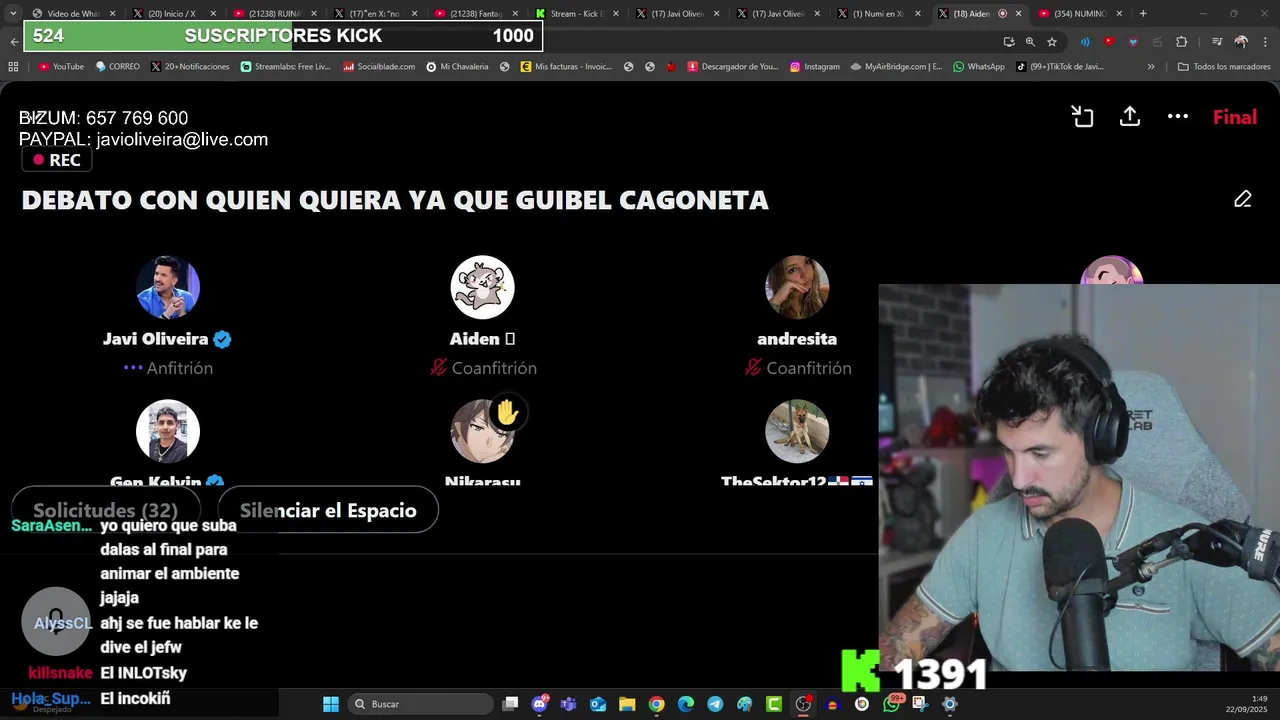The image size is (1280, 720).
Task: Open Camtasia green icon on taskbar
Action: [774, 704]
